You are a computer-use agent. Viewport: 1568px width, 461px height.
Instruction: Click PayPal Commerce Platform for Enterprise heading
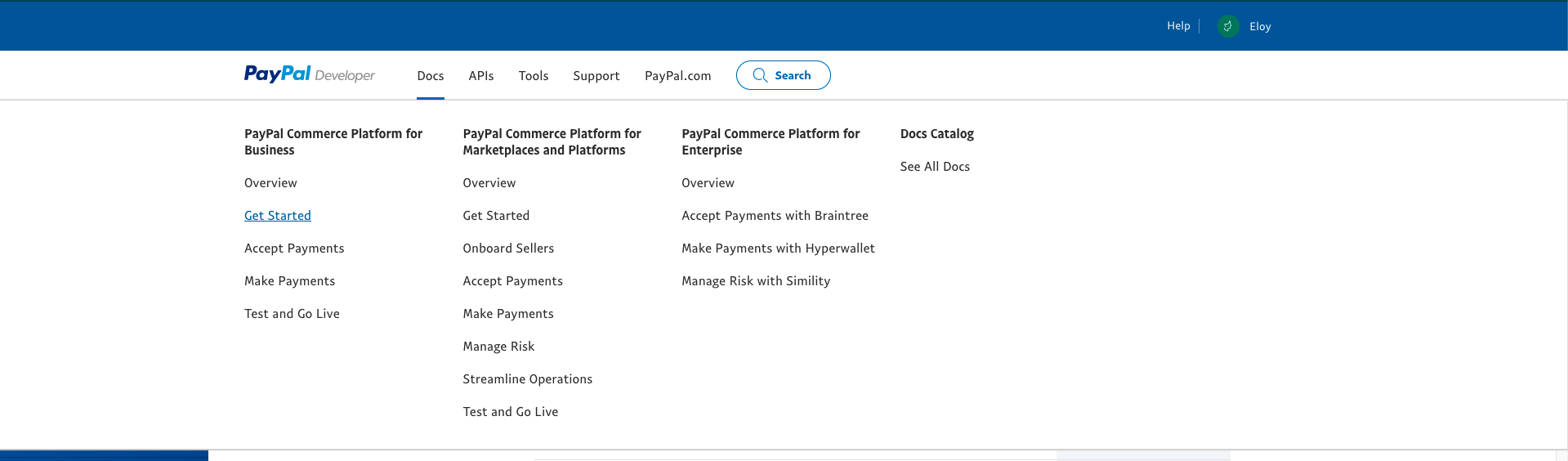[771, 142]
